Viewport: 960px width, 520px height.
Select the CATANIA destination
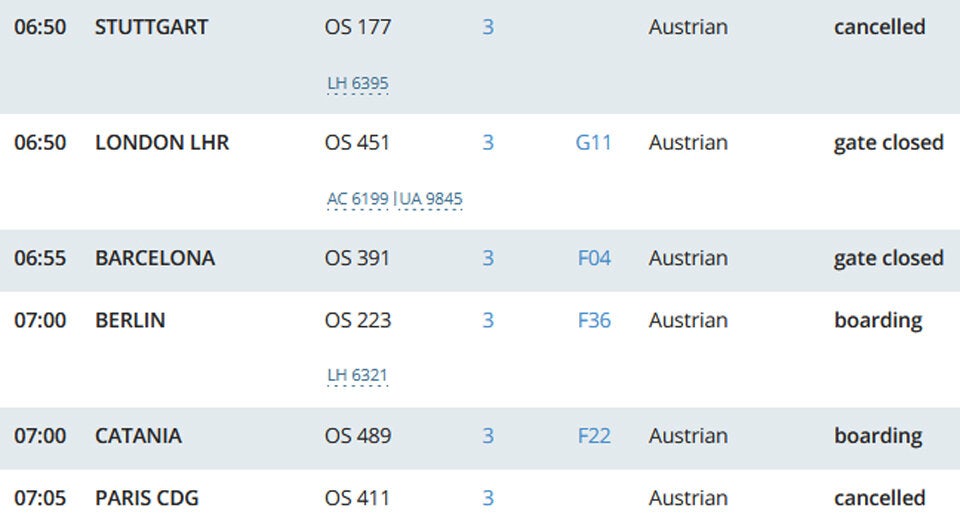pyautogui.click(x=138, y=436)
